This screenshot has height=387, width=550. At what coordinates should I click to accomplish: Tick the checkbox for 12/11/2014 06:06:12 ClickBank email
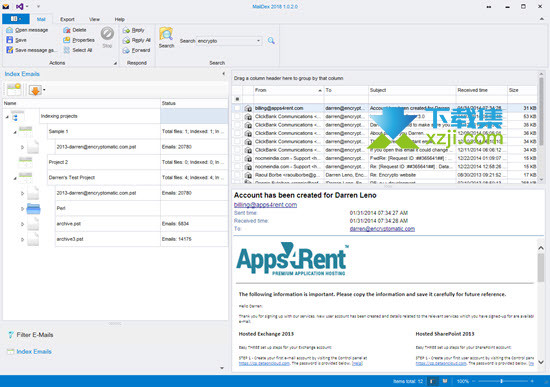[237, 150]
